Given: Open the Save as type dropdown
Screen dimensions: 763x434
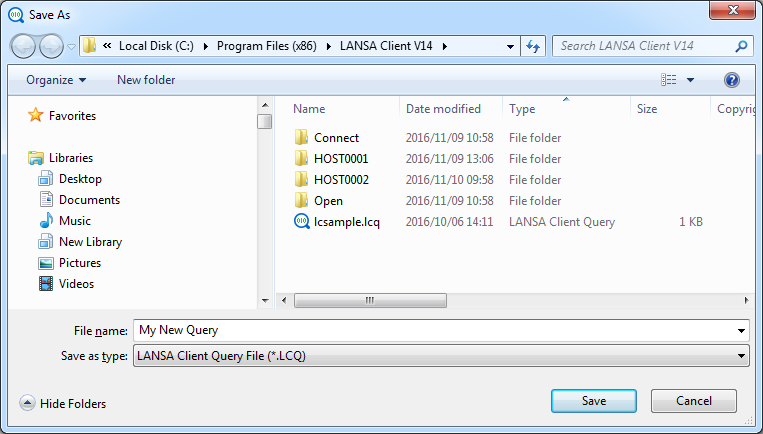Looking at the screenshot, I should click(x=740, y=355).
